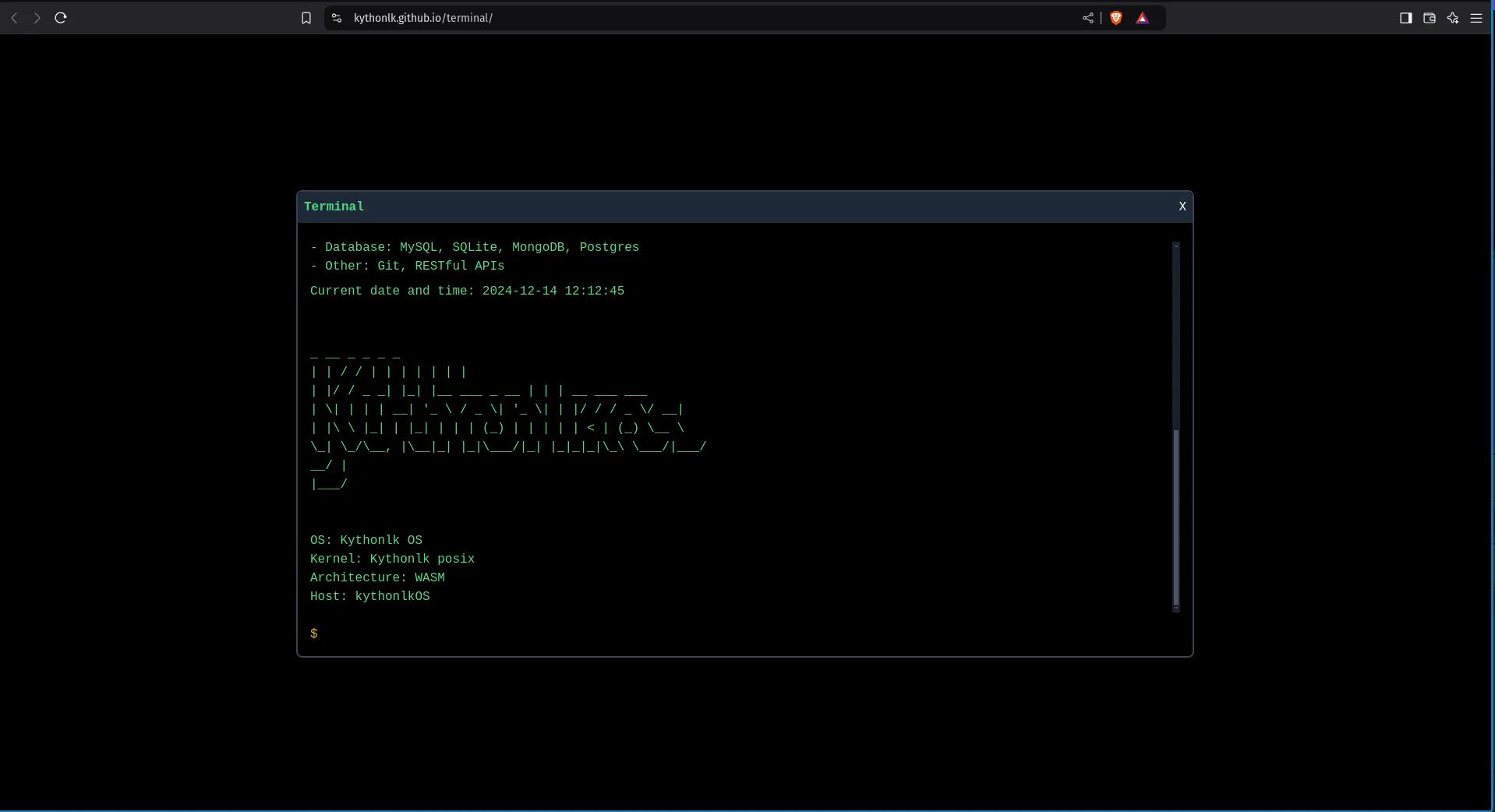Open Leo AI assistant sparkle icon
This screenshot has height=812, width=1495.
pyautogui.click(x=1453, y=18)
